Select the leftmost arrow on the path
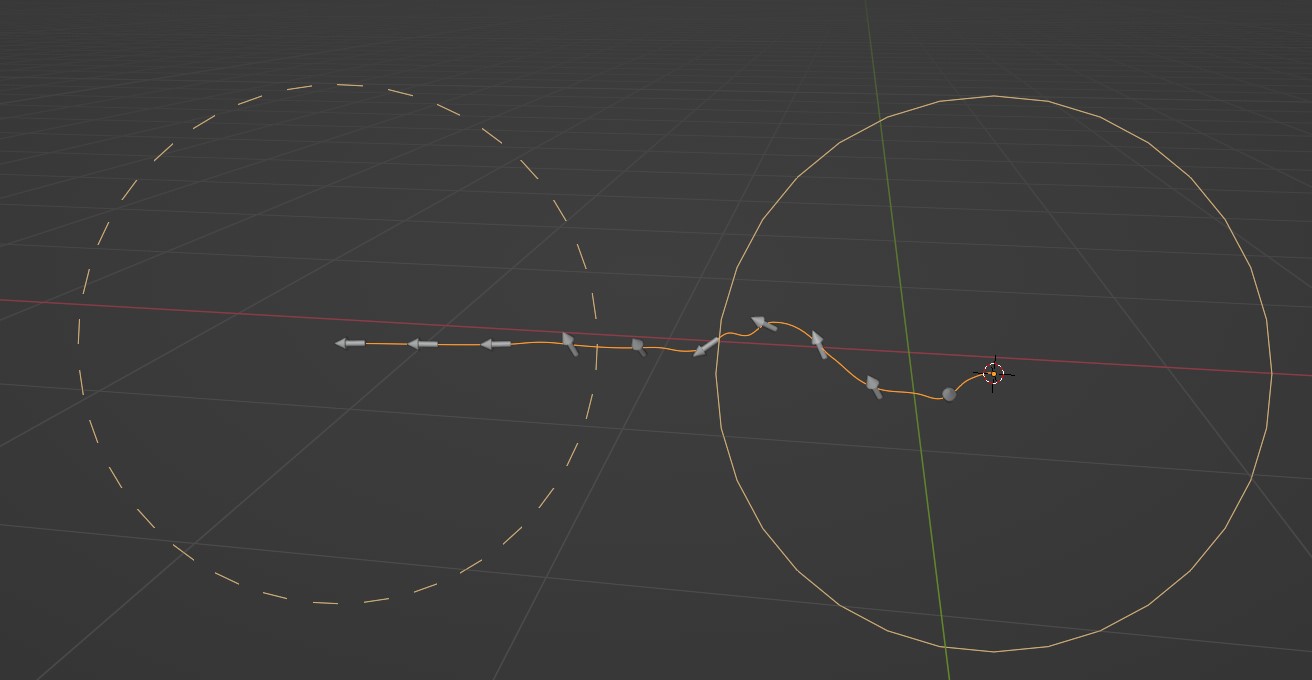The width and height of the screenshot is (1312, 680). (350, 343)
